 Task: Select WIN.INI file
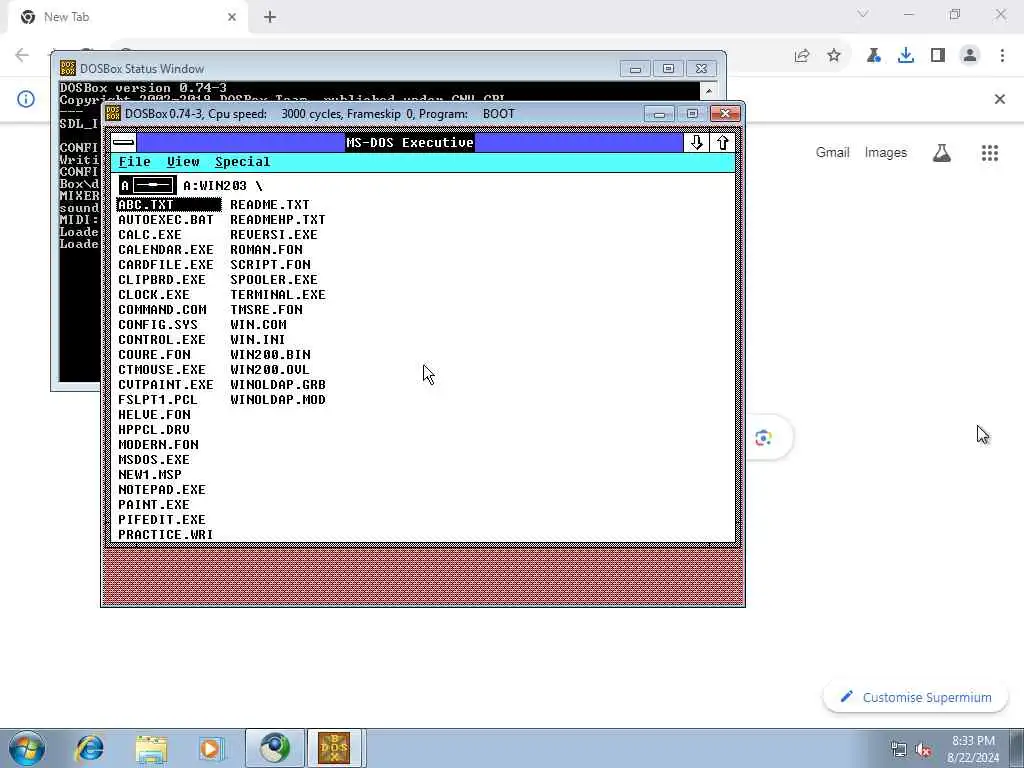click(x=258, y=340)
